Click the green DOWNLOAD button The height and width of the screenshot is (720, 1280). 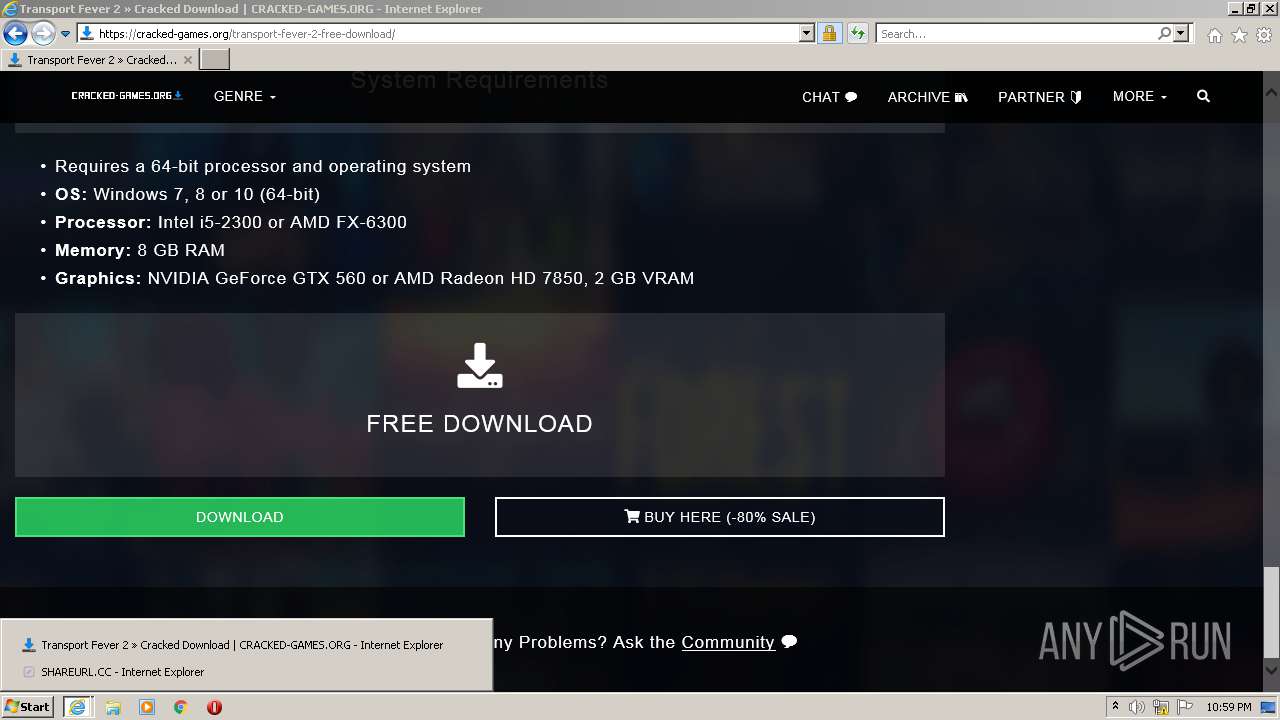pos(240,517)
